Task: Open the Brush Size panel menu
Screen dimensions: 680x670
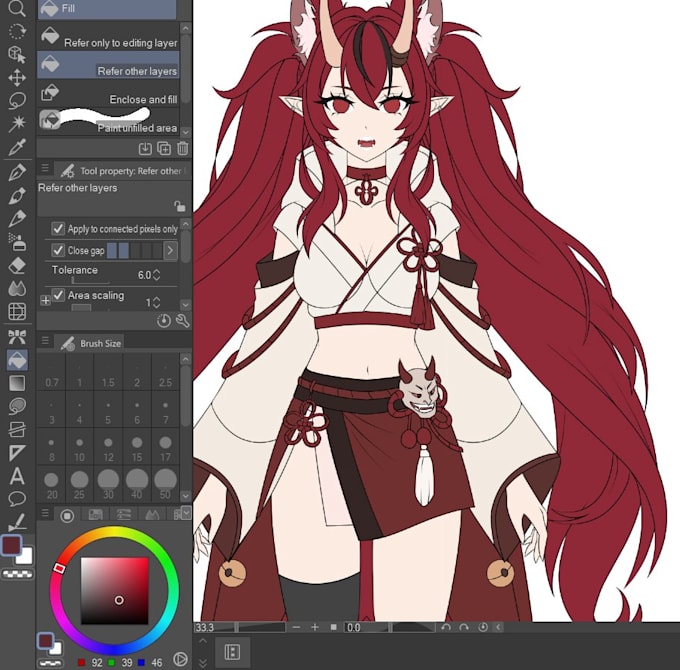Action: tap(45, 340)
